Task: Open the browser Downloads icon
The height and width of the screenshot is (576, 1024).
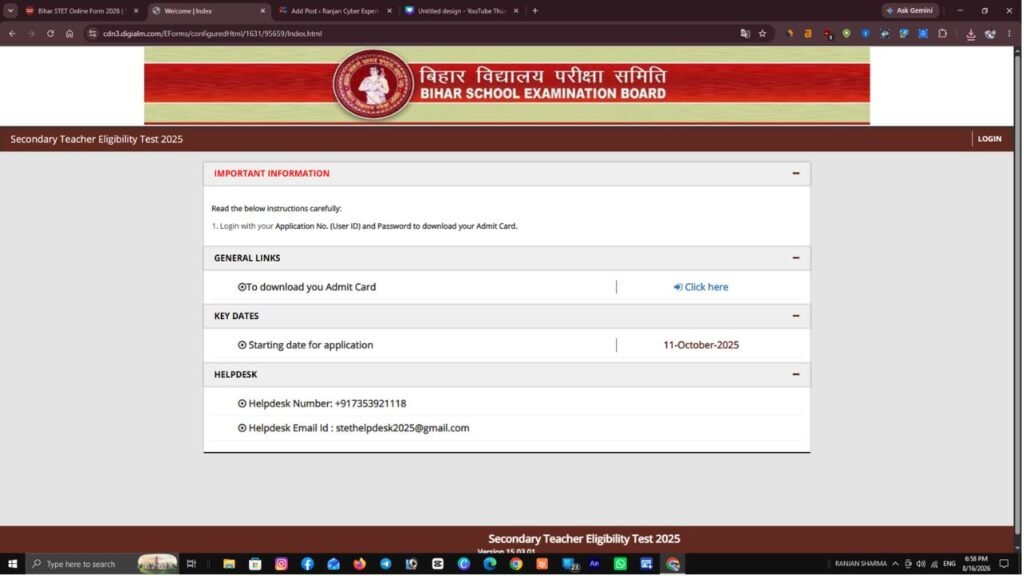Action: pos(971,34)
